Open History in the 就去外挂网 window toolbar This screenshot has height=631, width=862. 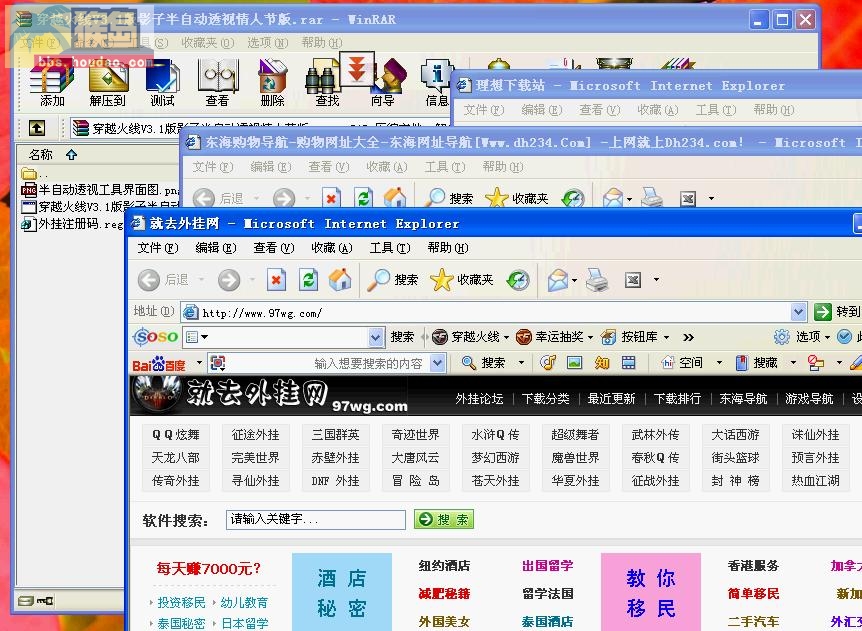click(518, 280)
